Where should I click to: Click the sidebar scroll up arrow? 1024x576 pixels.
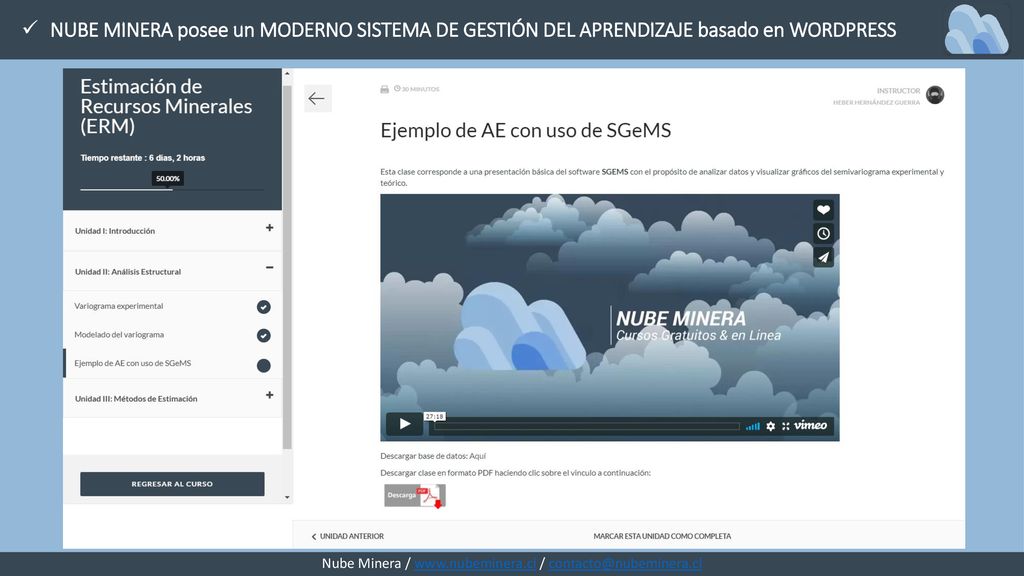pos(287,74)
